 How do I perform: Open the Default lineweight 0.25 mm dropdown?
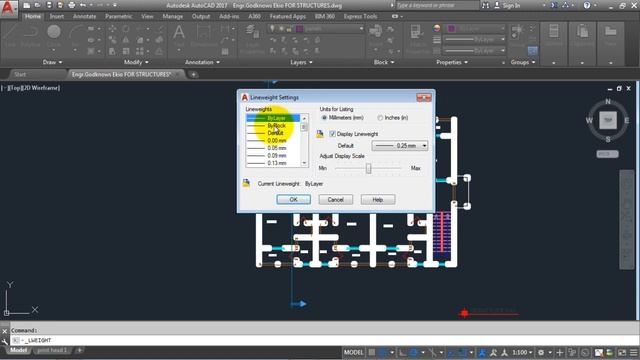click(400, 146)
